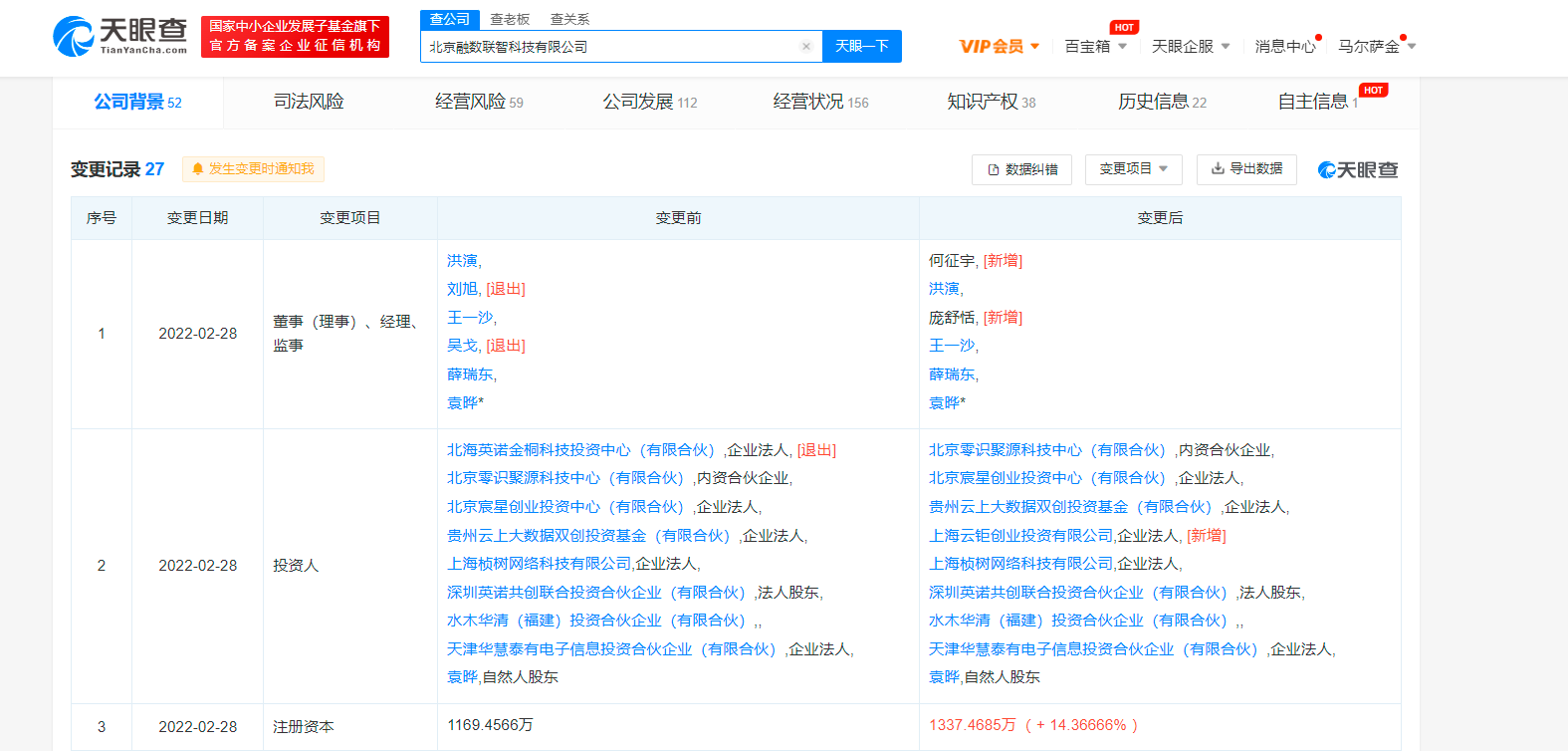This screenshot has height=751, width=1568.
Task: Open 消息中心 message center
Action: [x=1284, y=47]
